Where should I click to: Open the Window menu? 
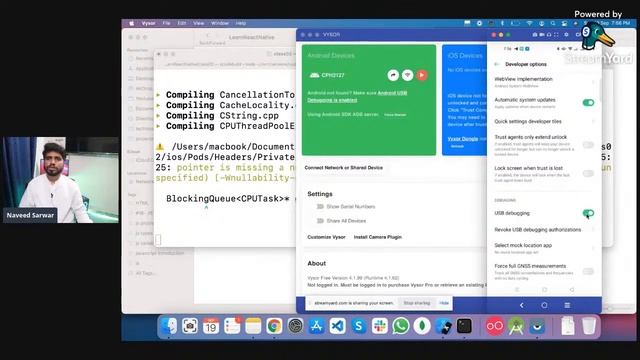pos(220,23)
